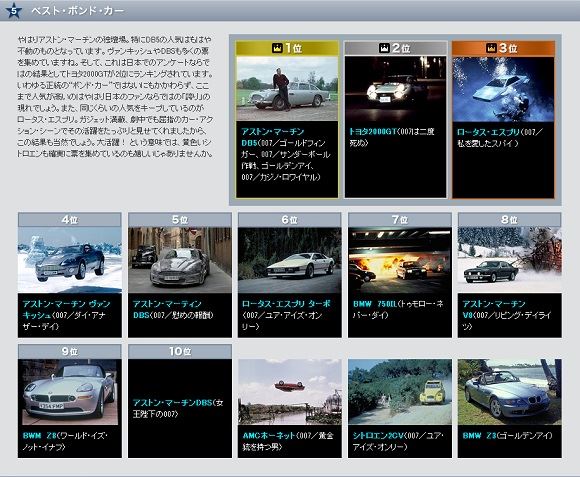Open the Toyota 2000GT night photo
Viewport: 580px width, 477px height.
point(395,88)
